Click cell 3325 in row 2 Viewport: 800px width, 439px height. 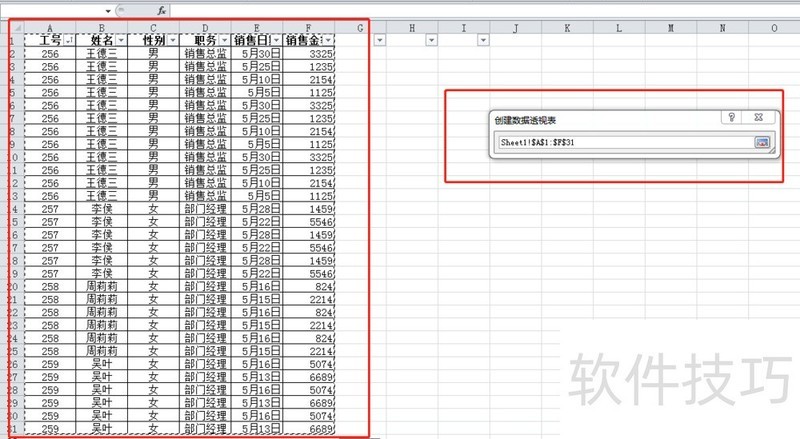point(308,53)
